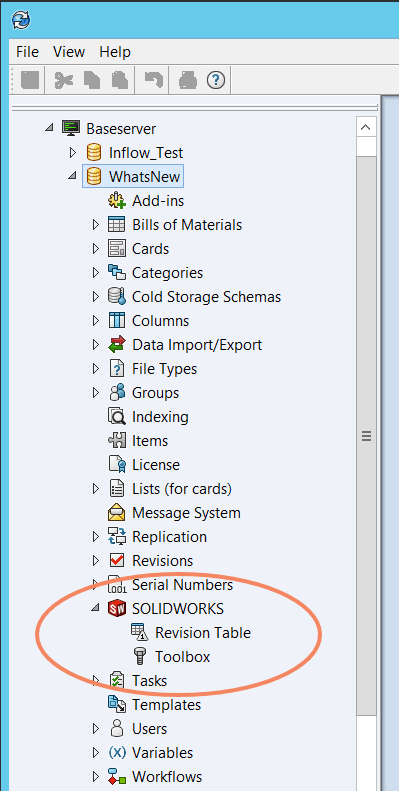Expand the File Types node
This screenshot has width=399, height=791.
96,369
